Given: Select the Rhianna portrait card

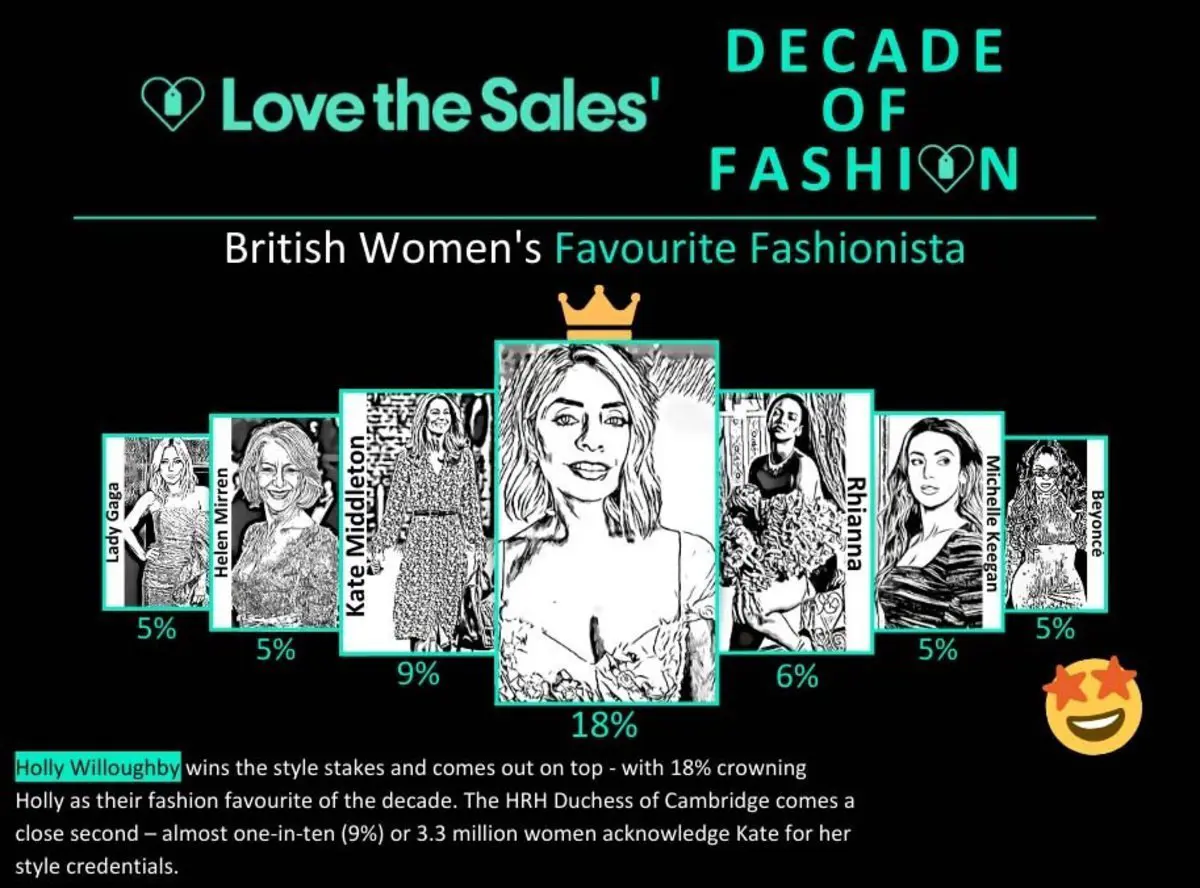Looking at the screenshot, I should pos(796,523).
